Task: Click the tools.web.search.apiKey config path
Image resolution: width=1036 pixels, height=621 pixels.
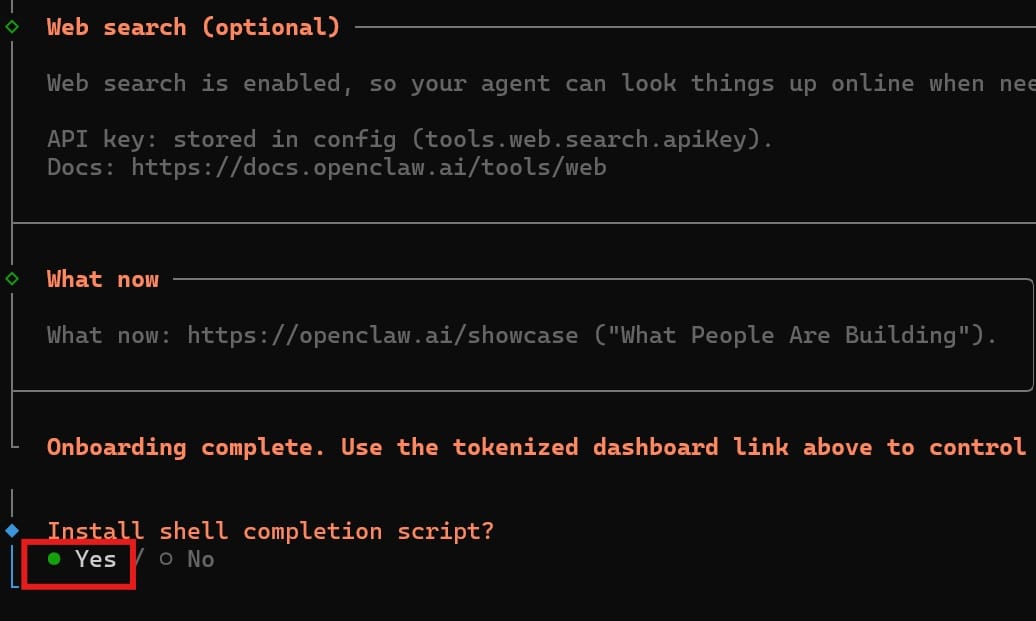Action: pos(585,139)
